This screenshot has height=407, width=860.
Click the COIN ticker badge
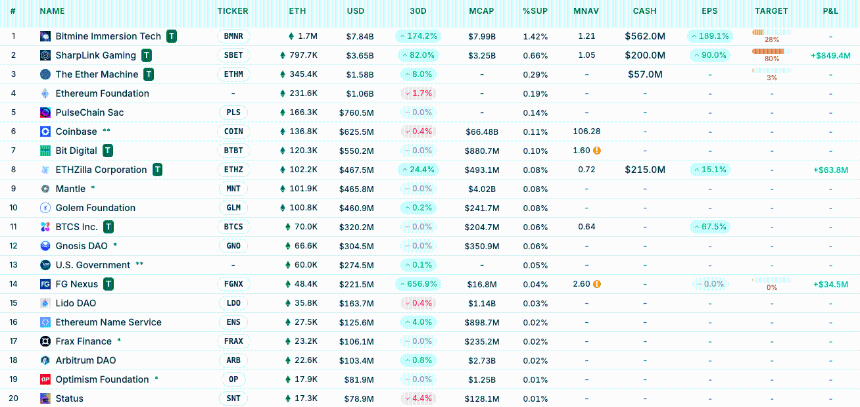pyautogui.click(x=233, y=131)
